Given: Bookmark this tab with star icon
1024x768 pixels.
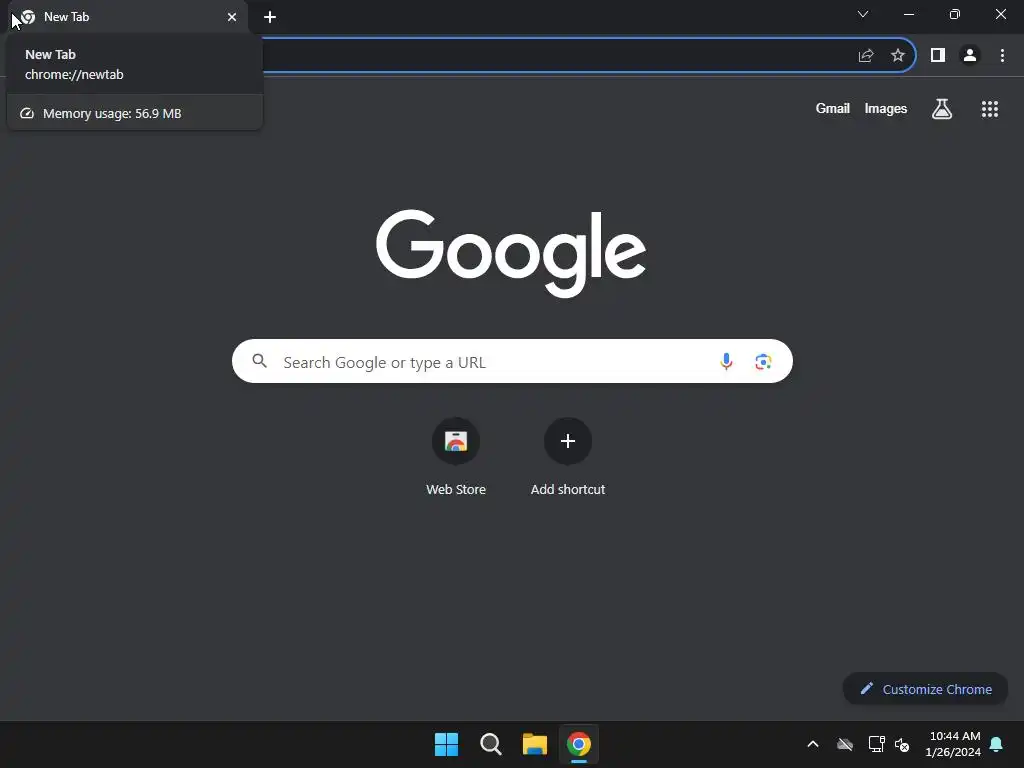Looking at the screenshot, I should pyautogui.click(x=898, y=56).
